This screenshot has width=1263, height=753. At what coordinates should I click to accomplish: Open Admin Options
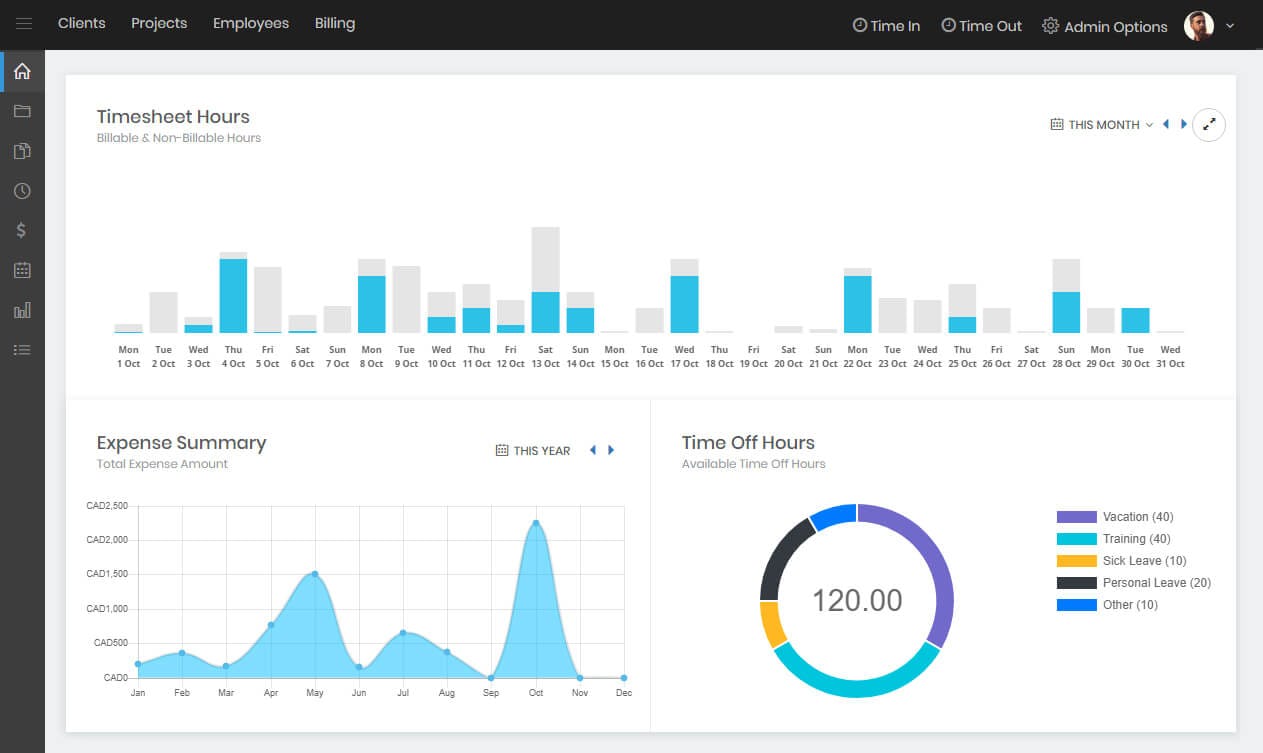1104,27
